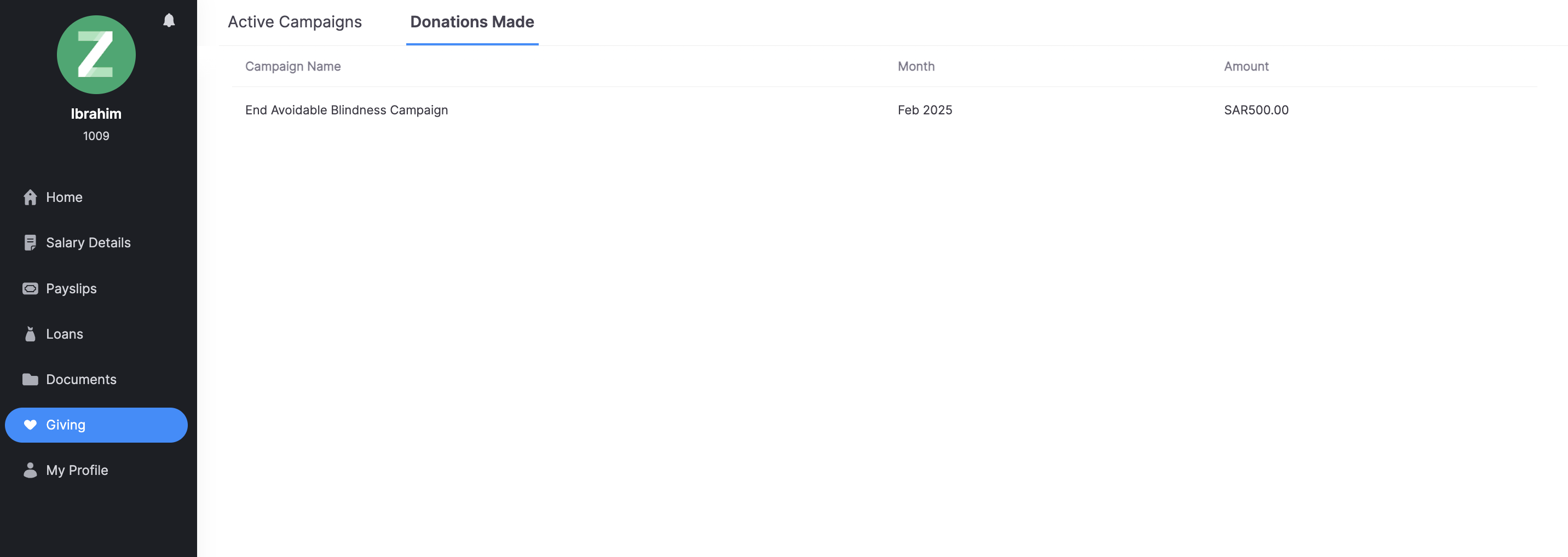Click the Loans money bag icon
Image resolution: width=1568 pixels, height=557 pixels.
tap(30, 334)
